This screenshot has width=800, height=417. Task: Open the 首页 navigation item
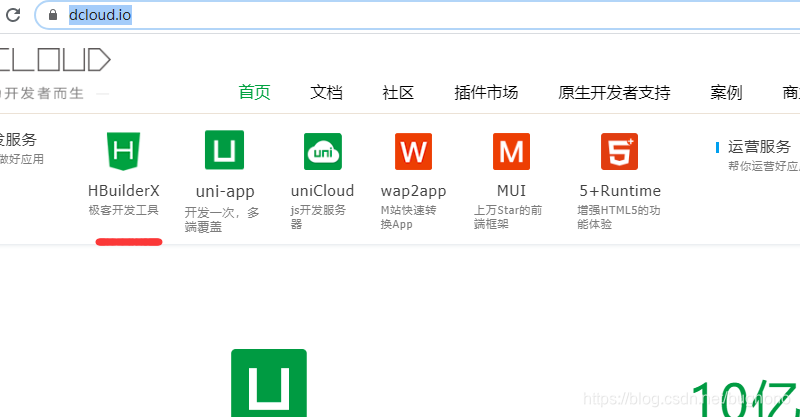tap(254, 92)
